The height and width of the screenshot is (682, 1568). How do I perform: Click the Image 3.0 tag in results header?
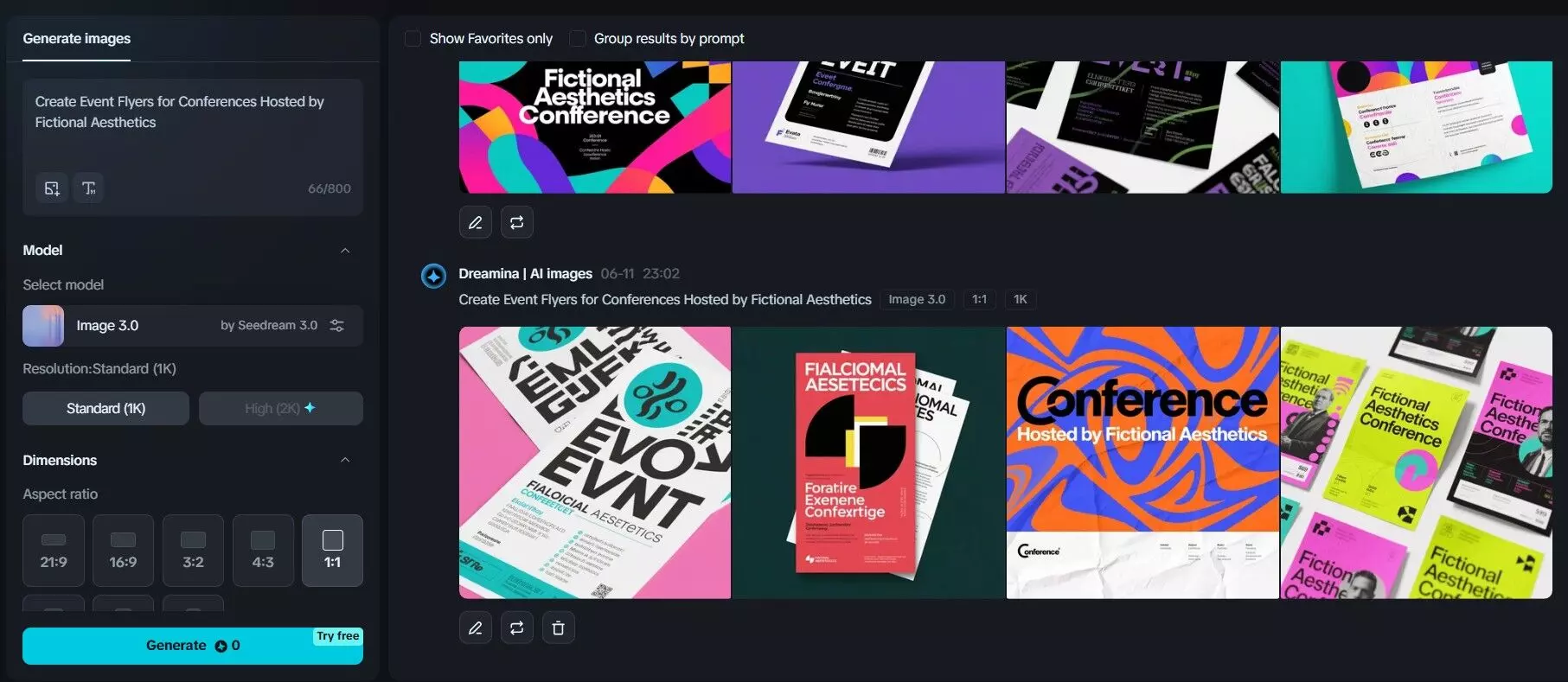pyautogui.click(x=917, y=299)
